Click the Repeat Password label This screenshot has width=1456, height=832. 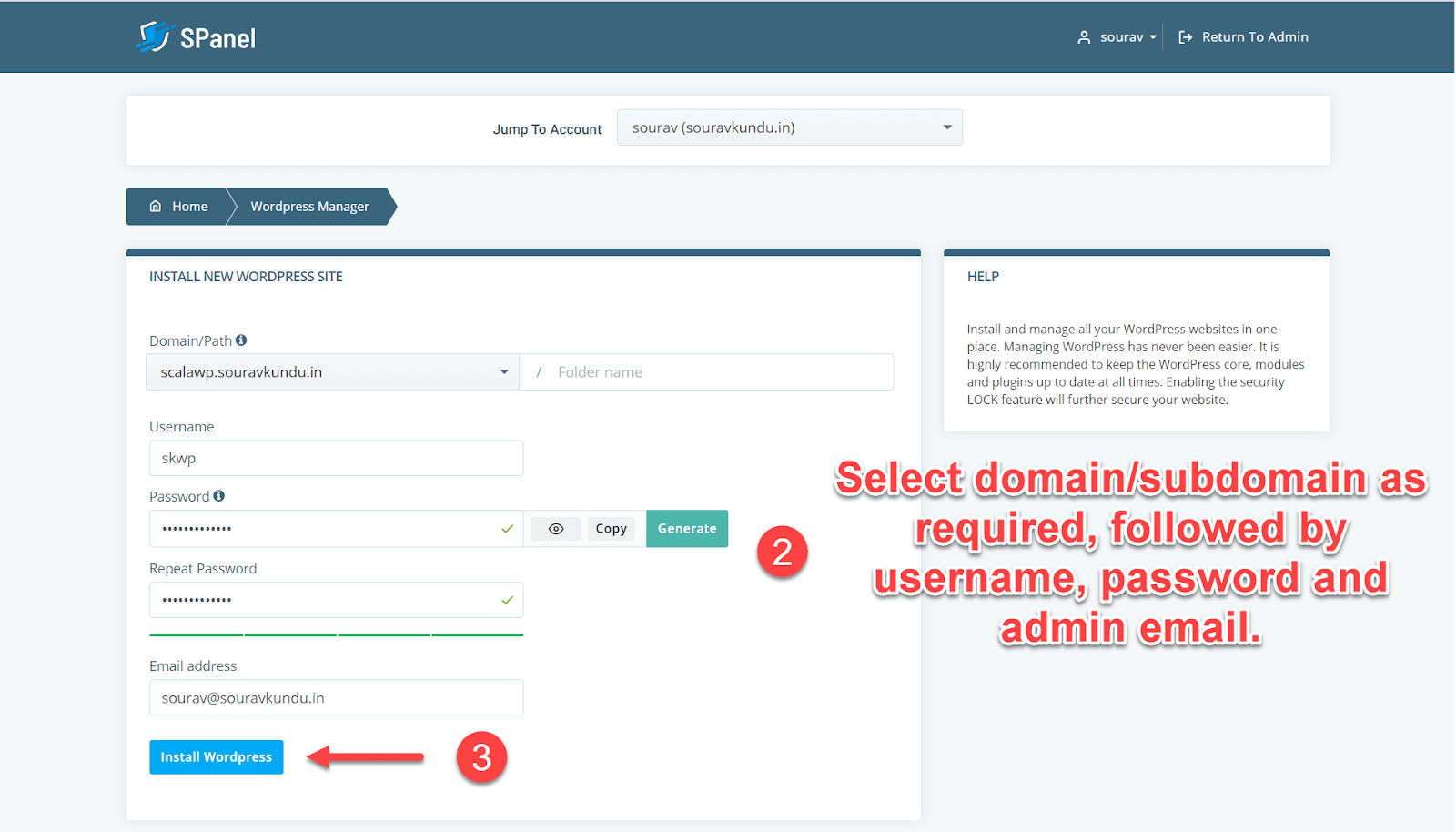203,569
